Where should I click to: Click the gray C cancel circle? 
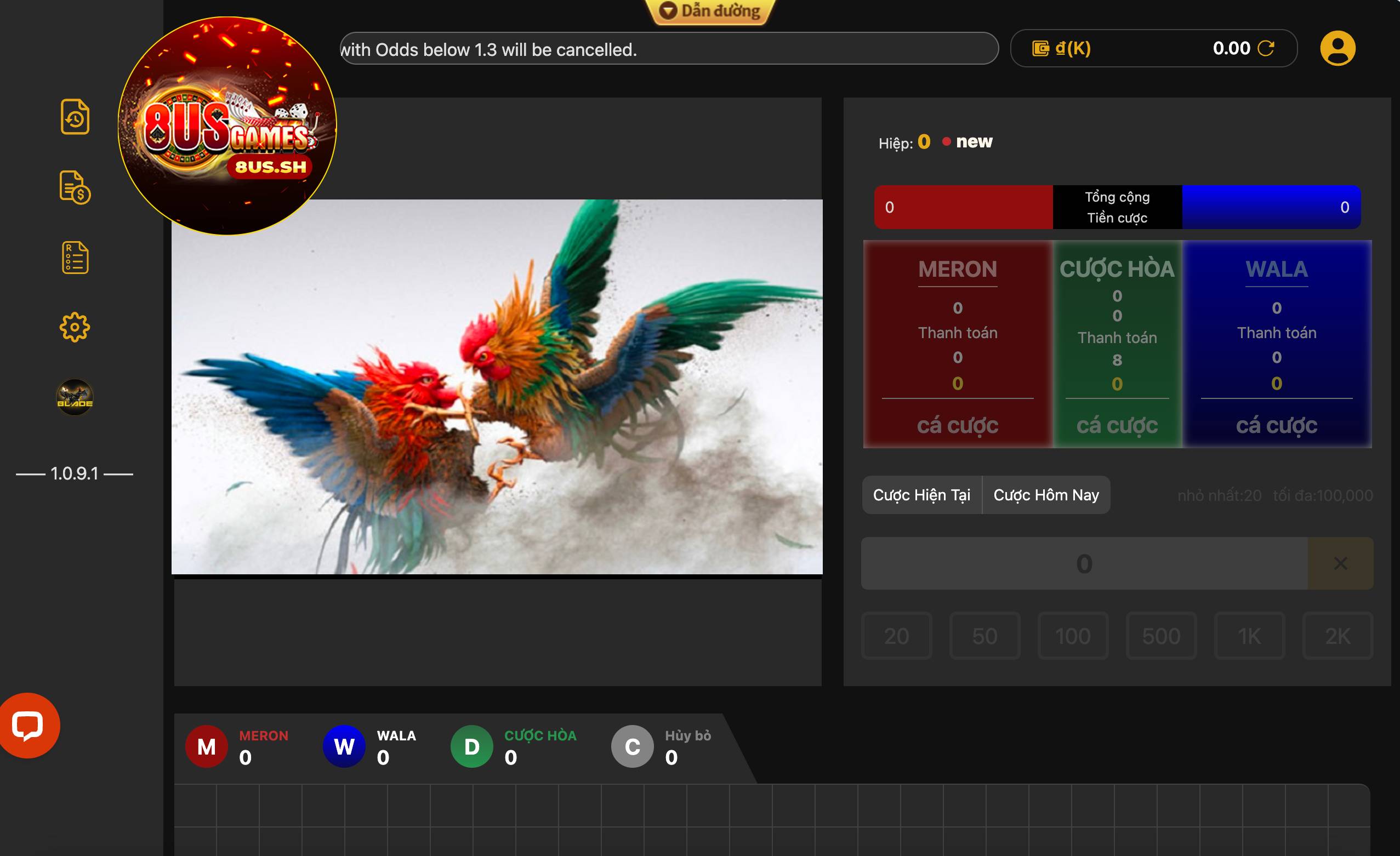pyautogui.click(x=633, y=746)
